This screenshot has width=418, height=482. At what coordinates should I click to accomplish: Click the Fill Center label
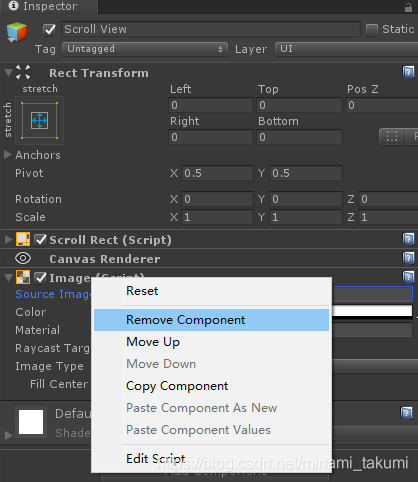pyautogui.click(x=59, y=384)
